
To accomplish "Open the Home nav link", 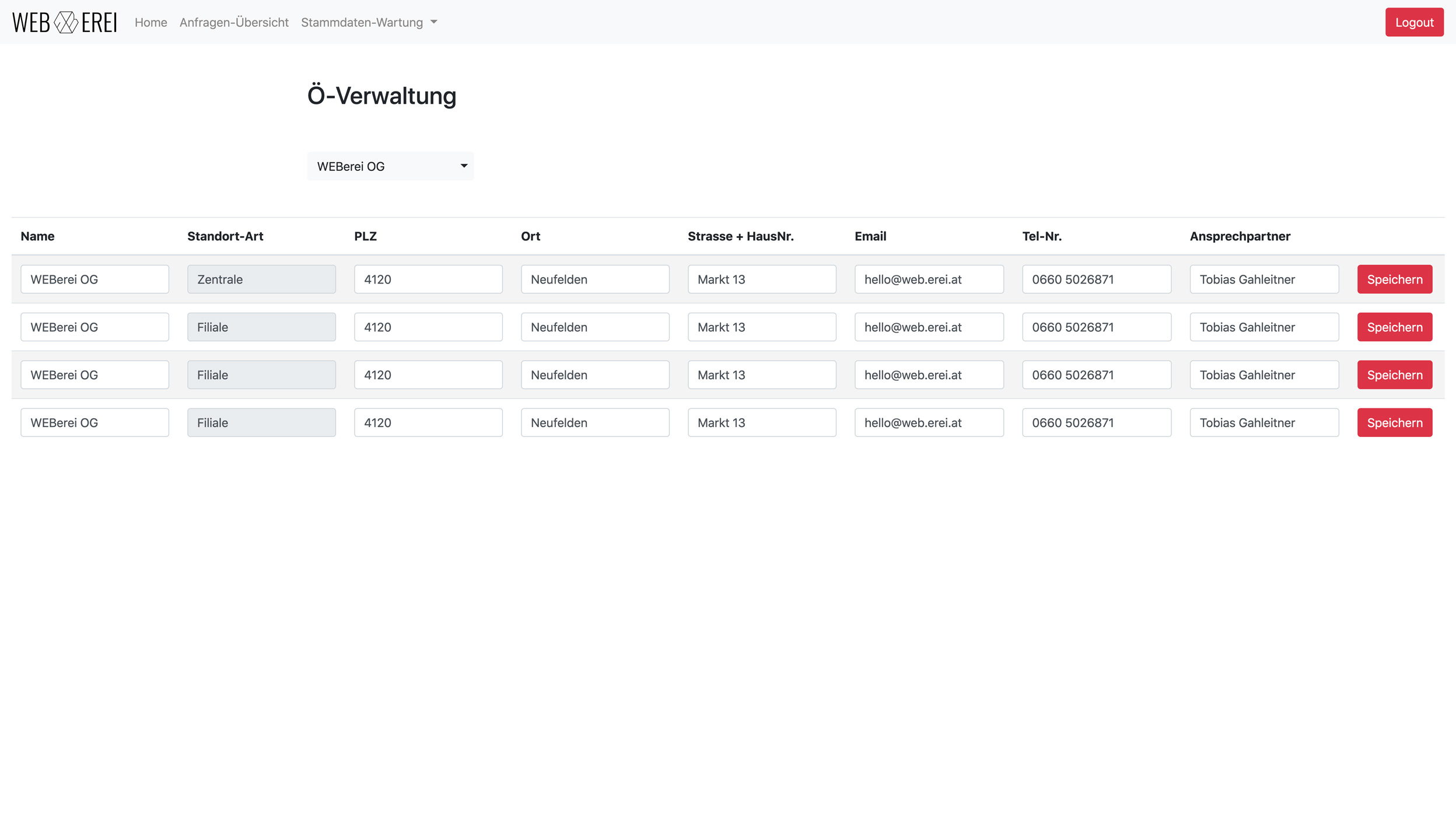I will (150, 22).
